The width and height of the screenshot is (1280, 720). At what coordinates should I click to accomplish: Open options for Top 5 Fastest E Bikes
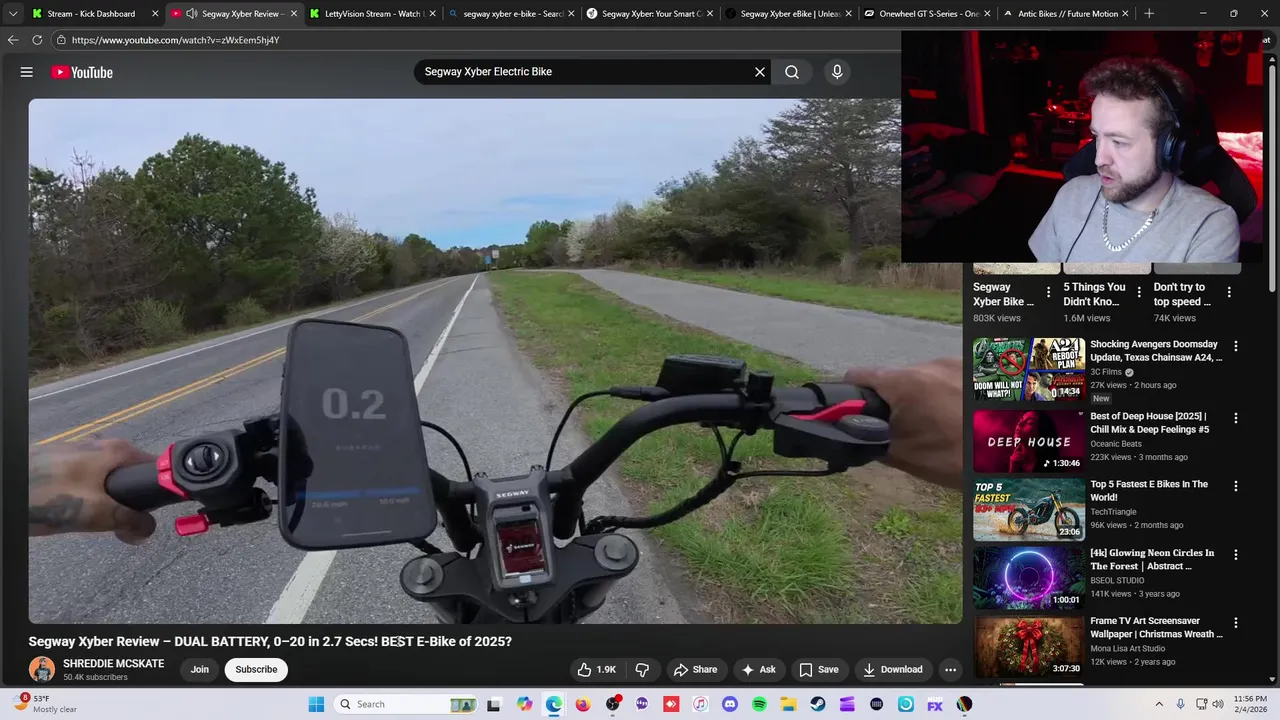(x=1236, y=486)
